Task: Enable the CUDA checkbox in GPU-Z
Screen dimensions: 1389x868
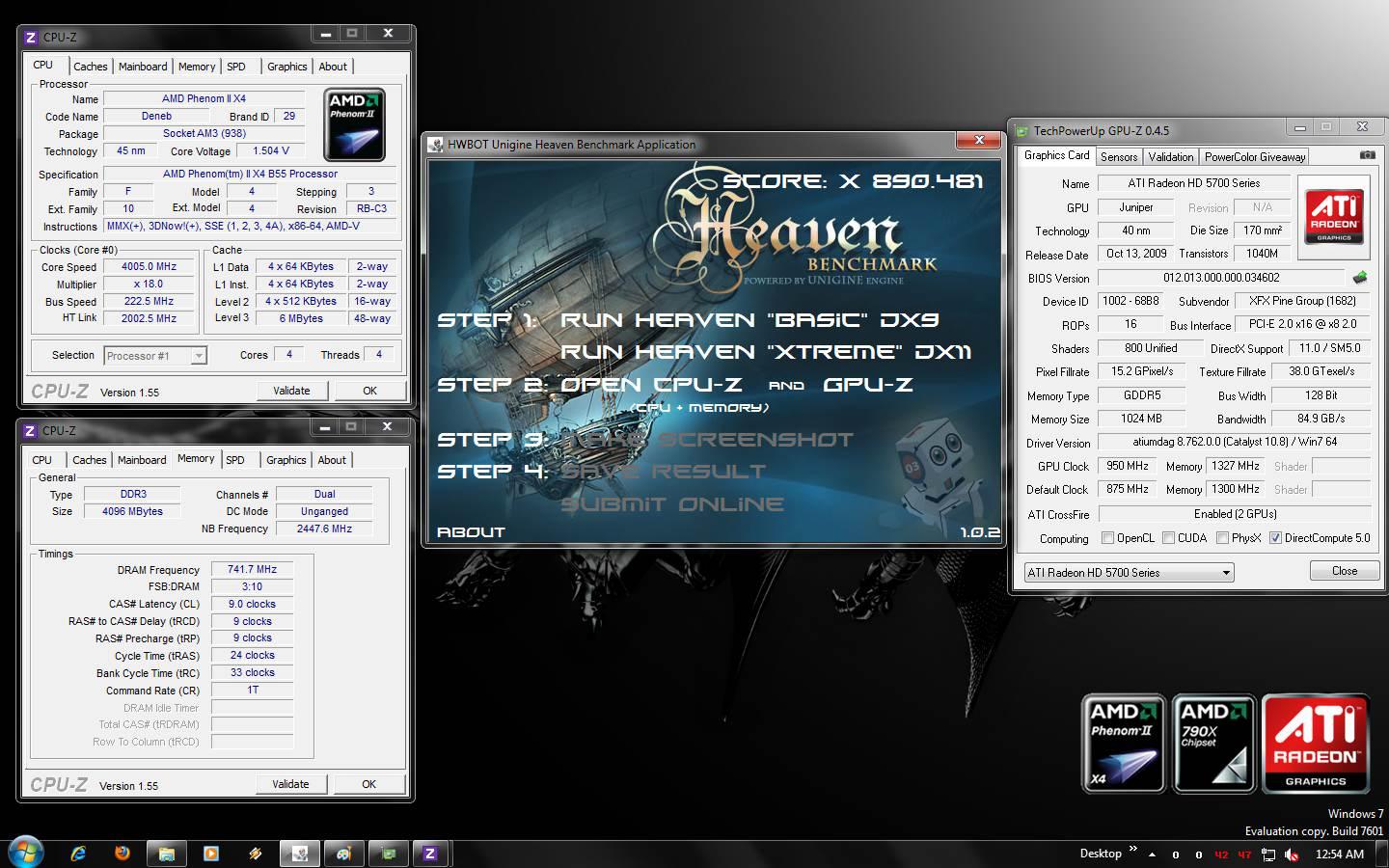Action: (1168, 538)
